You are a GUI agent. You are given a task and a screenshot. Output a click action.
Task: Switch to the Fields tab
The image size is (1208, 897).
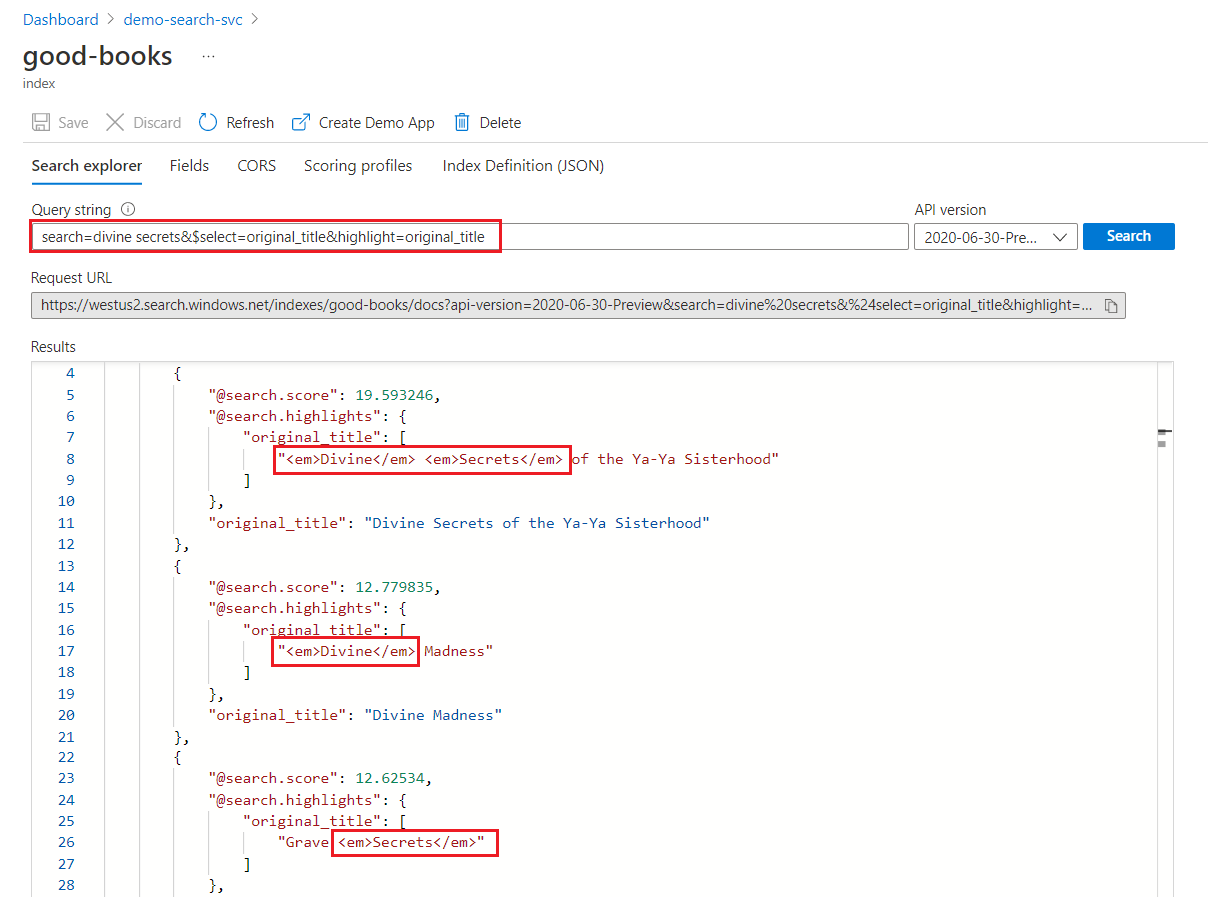coord(189,166)
